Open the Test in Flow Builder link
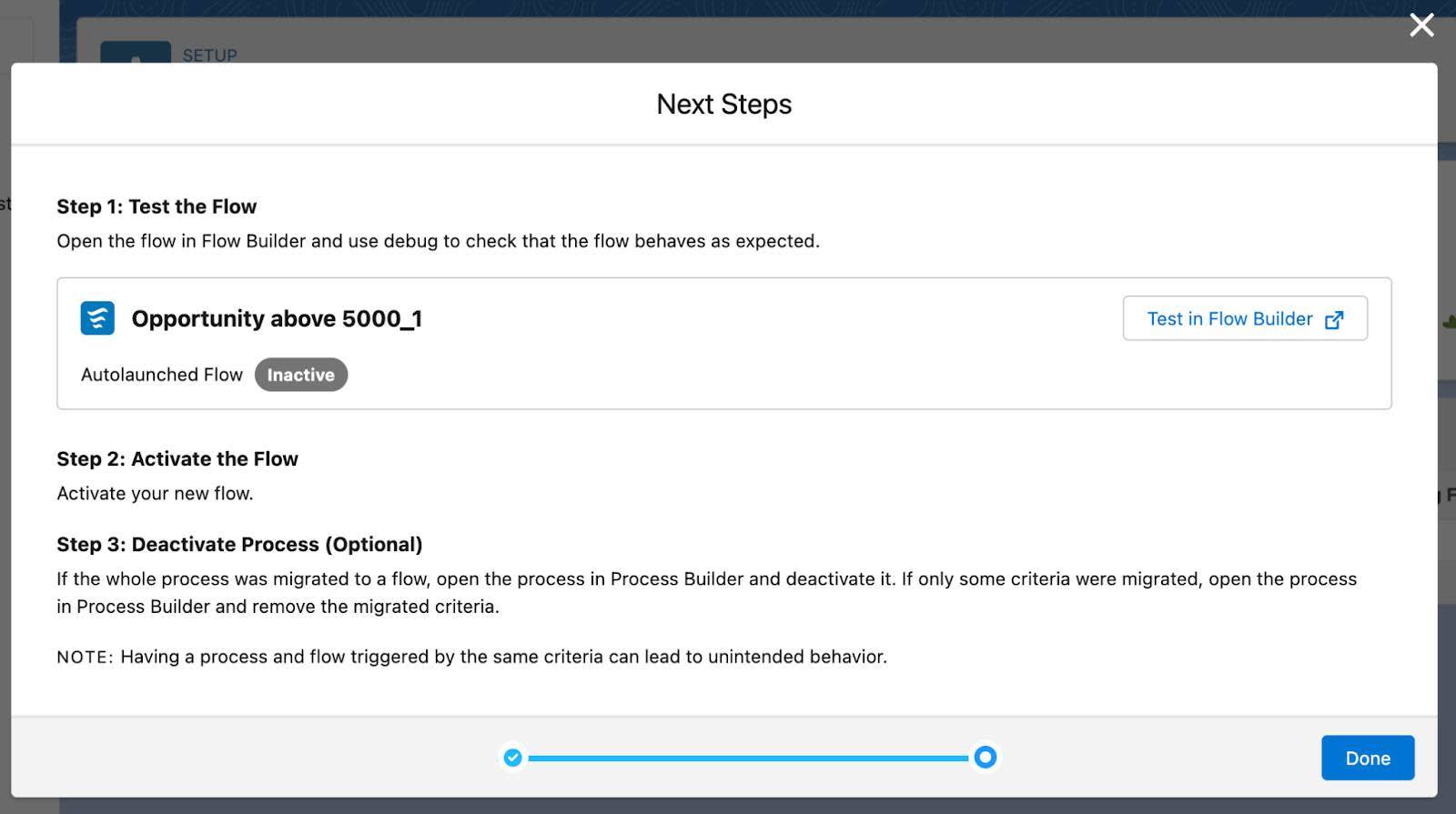 click(1229, 319)
